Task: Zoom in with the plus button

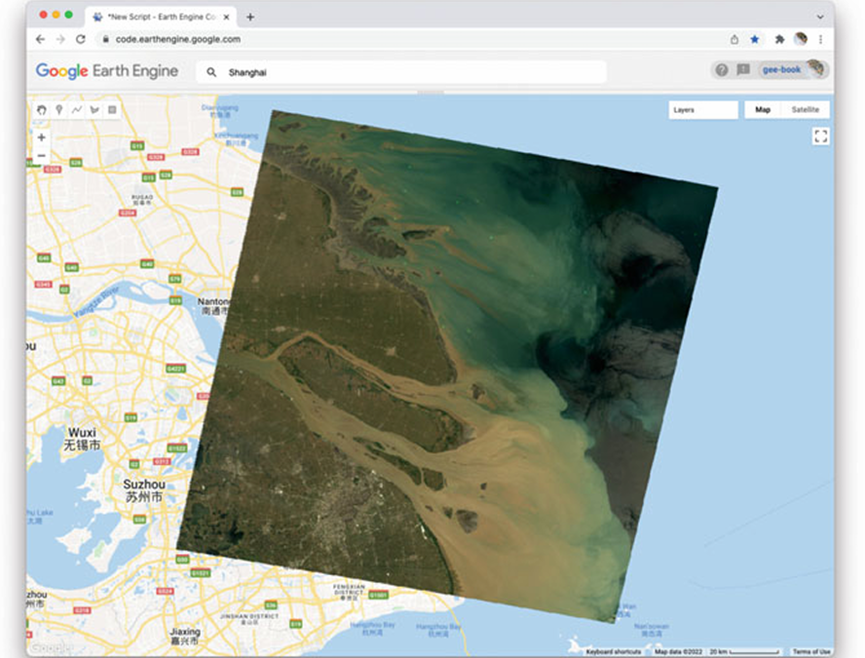Action: coord(41,137)
